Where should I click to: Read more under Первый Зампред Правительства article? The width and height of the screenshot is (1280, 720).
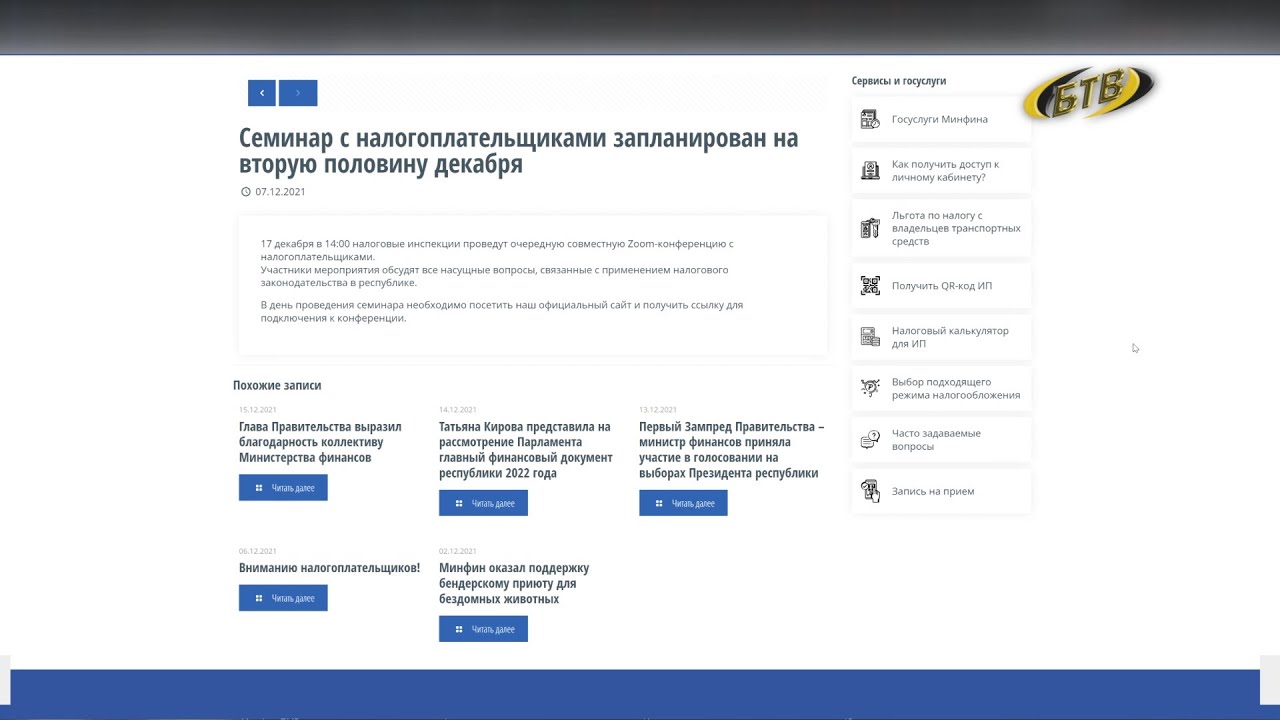point(683,503)
